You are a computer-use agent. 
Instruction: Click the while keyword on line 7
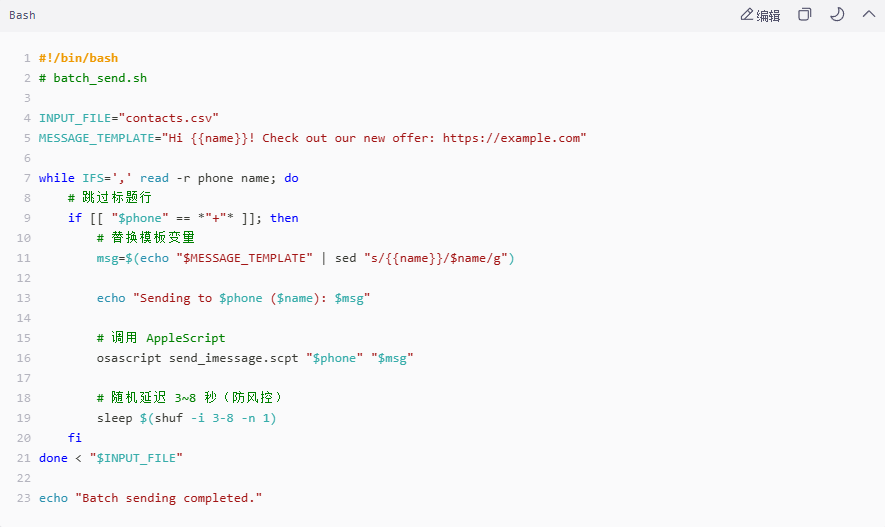coord(56,178)
